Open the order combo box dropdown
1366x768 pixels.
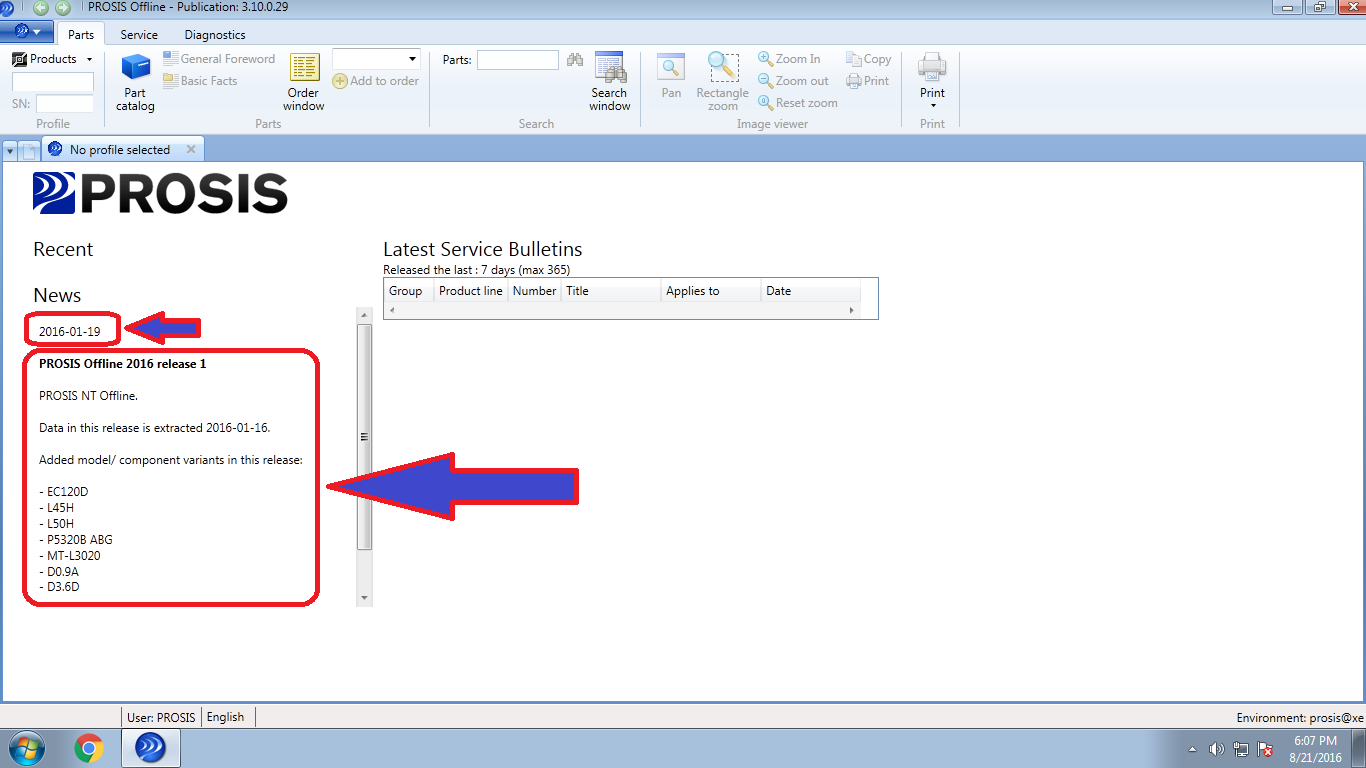tap(412, 59)
